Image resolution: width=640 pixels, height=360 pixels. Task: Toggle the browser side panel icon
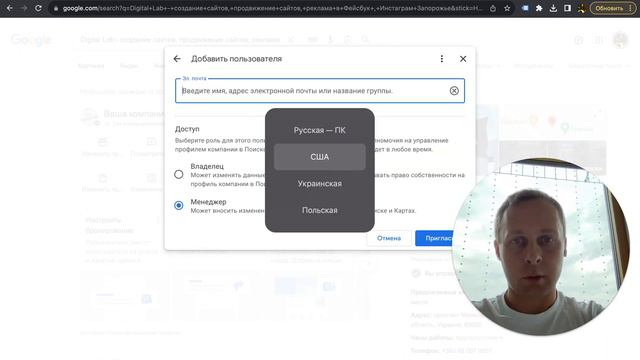(567, 8)
